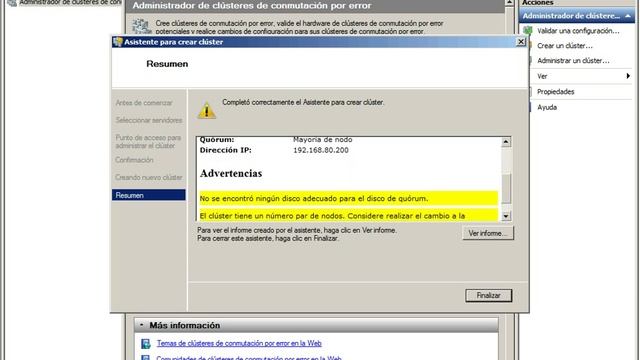Open Ayuda in Acciones pane
The height and width of the screenshot is (360, 640).
coord(547,107)
